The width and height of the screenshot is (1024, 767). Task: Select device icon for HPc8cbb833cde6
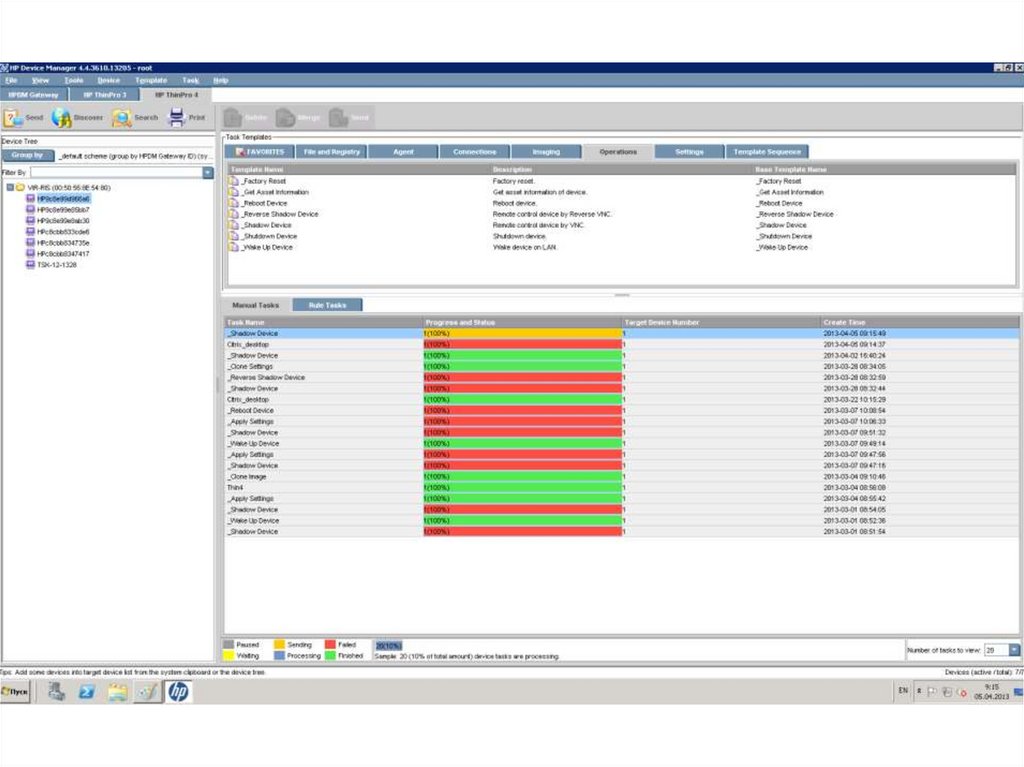coord(30,232)
